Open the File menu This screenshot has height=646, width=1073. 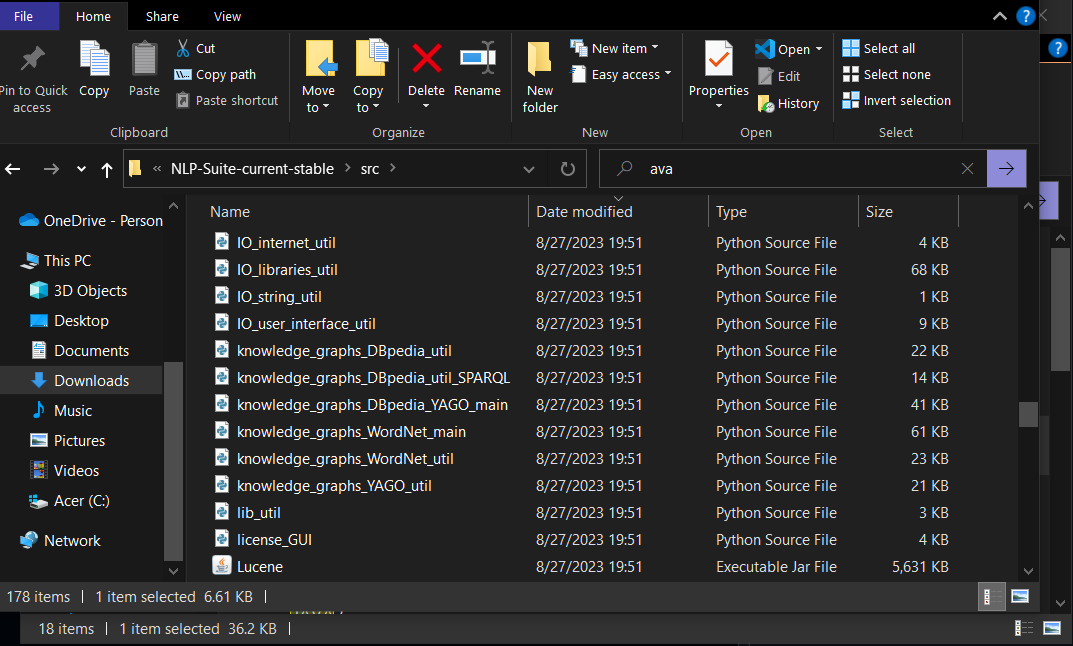click(23, 16)
